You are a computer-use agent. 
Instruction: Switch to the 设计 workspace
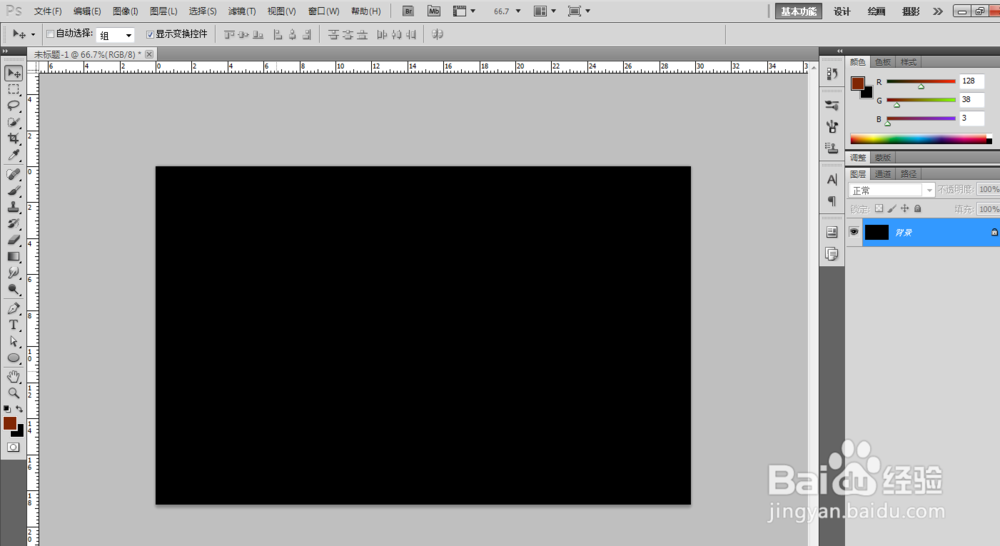tap(842, 11)
